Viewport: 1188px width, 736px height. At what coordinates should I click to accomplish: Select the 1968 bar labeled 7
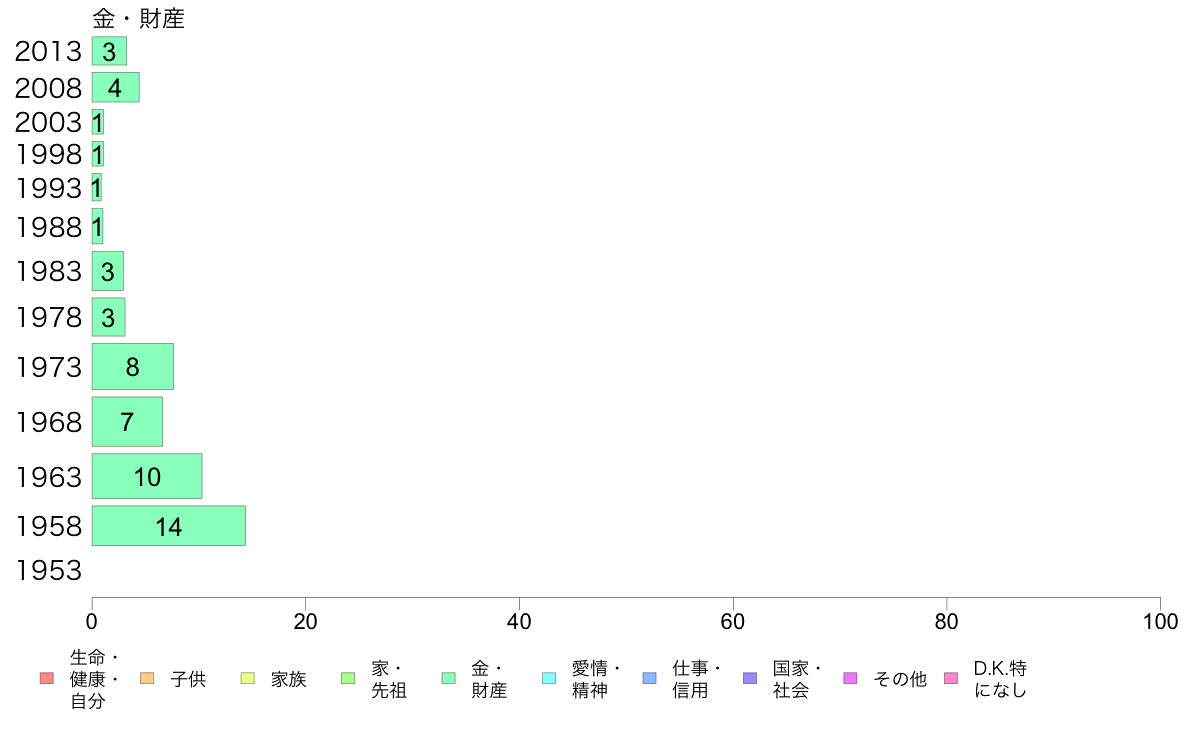(127, 421)
